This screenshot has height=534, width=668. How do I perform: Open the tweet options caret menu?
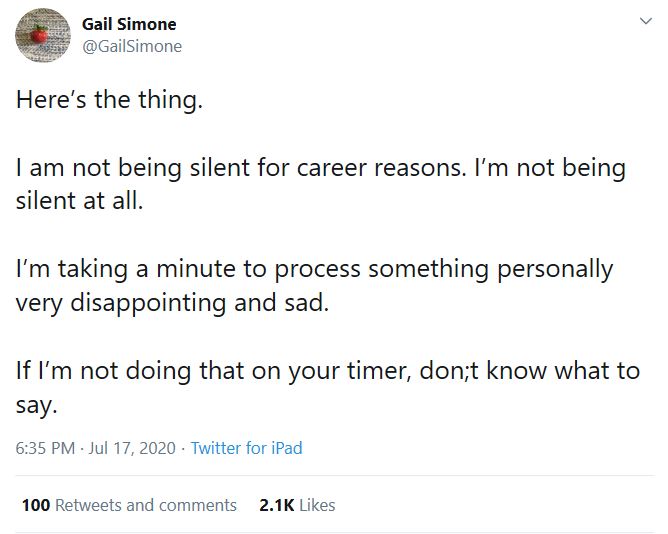coord(644,21)
